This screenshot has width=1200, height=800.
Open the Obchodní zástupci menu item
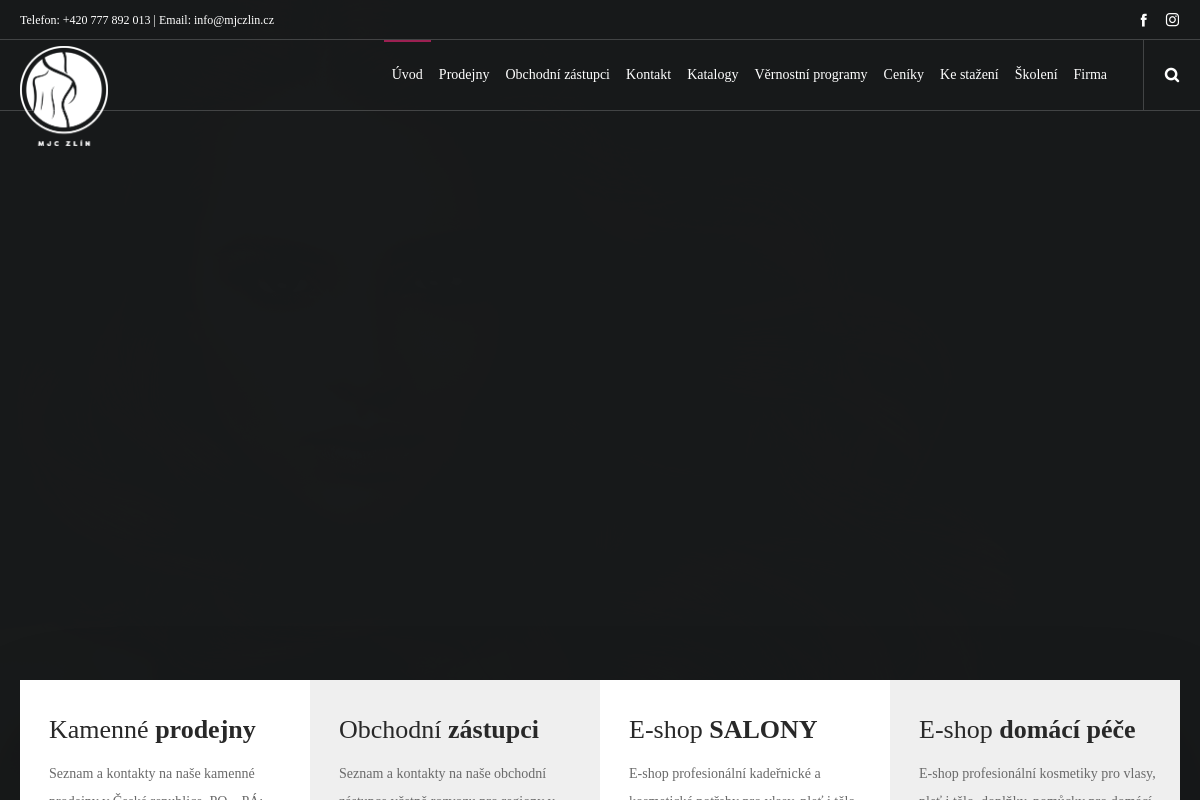pyautogui.click(x=557, y=74)
